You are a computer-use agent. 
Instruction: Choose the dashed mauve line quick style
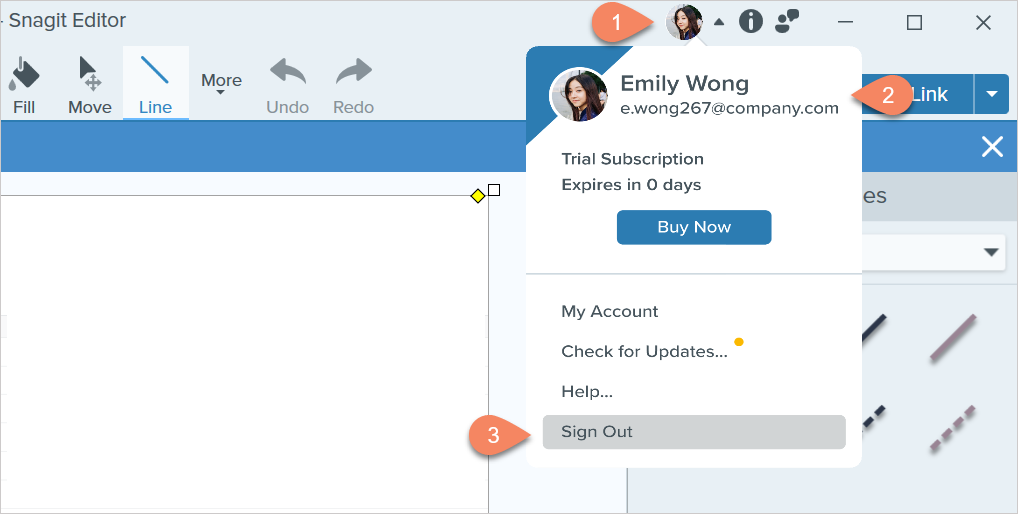pyautogui.click(x=952, y=428)
